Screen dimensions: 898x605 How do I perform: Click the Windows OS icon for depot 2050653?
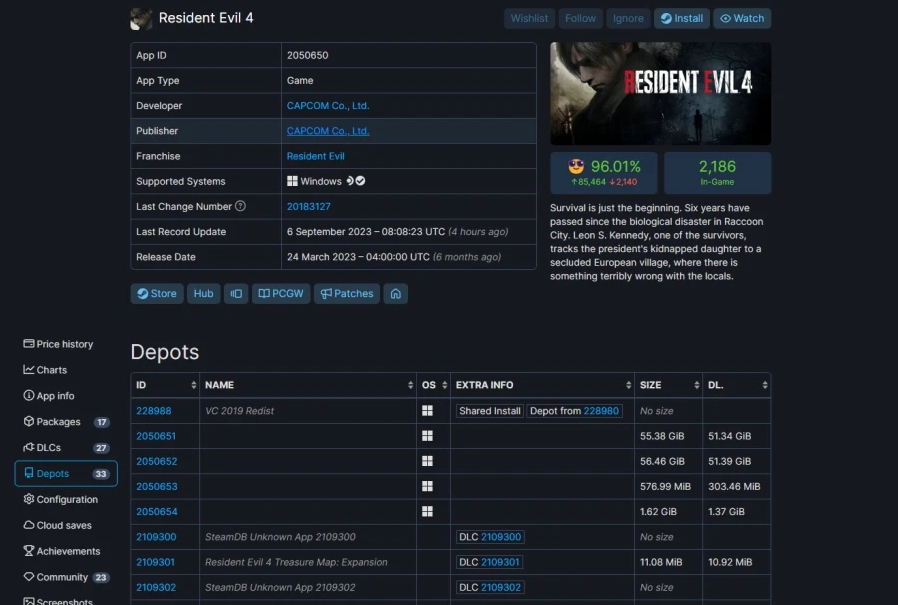[x=427, y=486]
